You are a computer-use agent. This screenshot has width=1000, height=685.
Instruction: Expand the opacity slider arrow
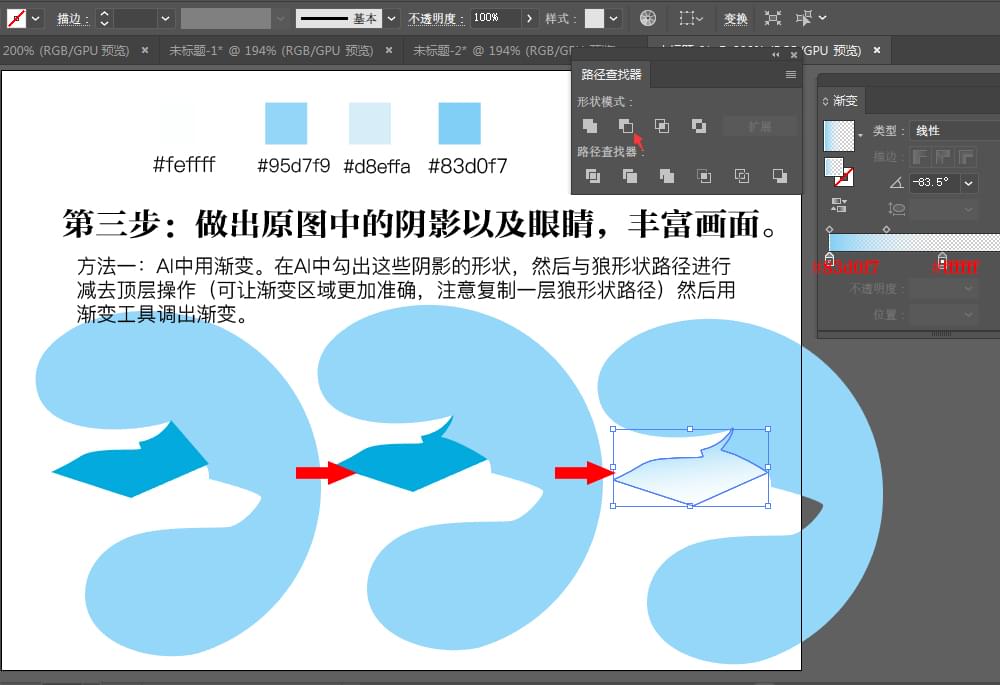pos(529,18)
